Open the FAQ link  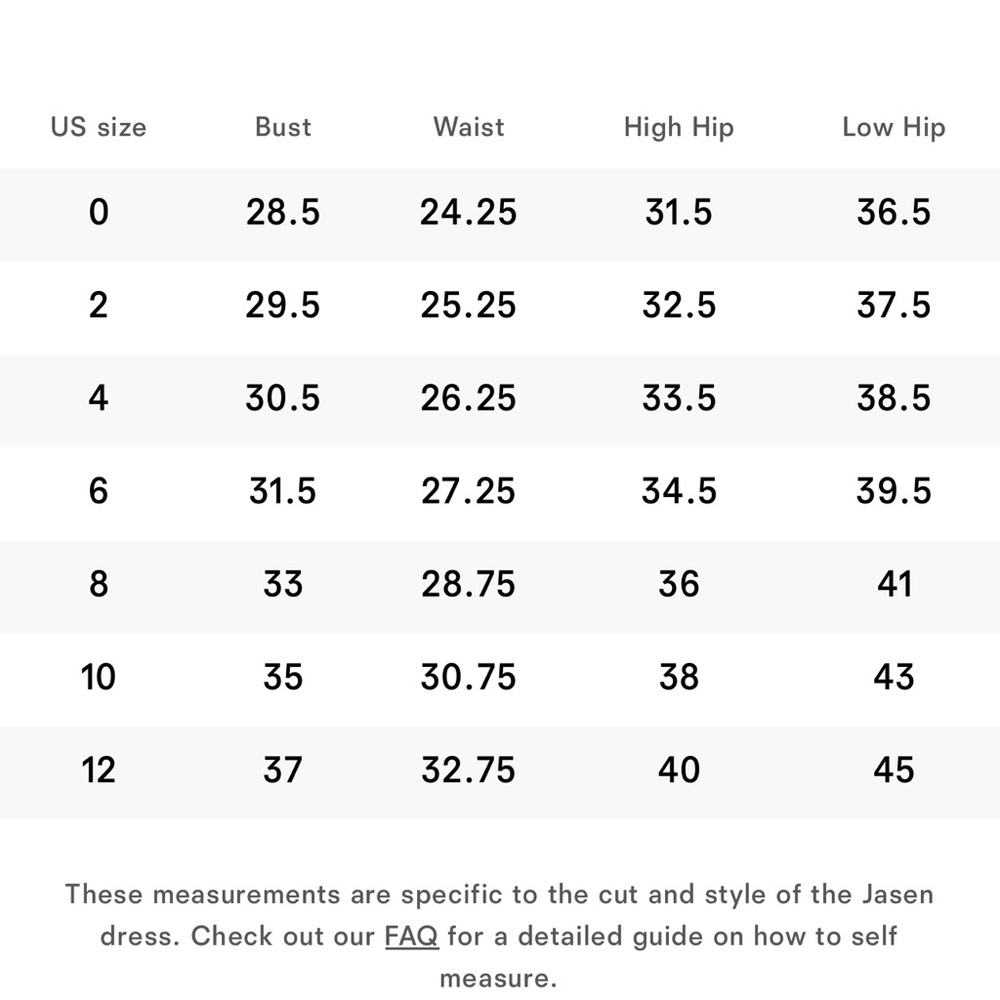[x=411, y=936]
